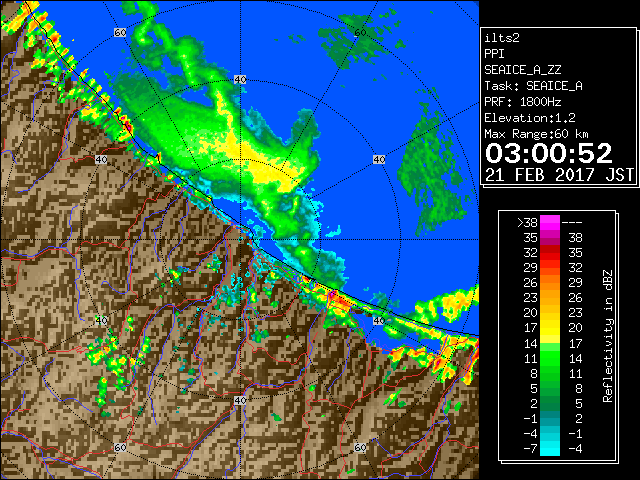Viewport: 640px width, 480px height.
Task: Click the 60 km ring label at upper left
Action: (120, 32)
